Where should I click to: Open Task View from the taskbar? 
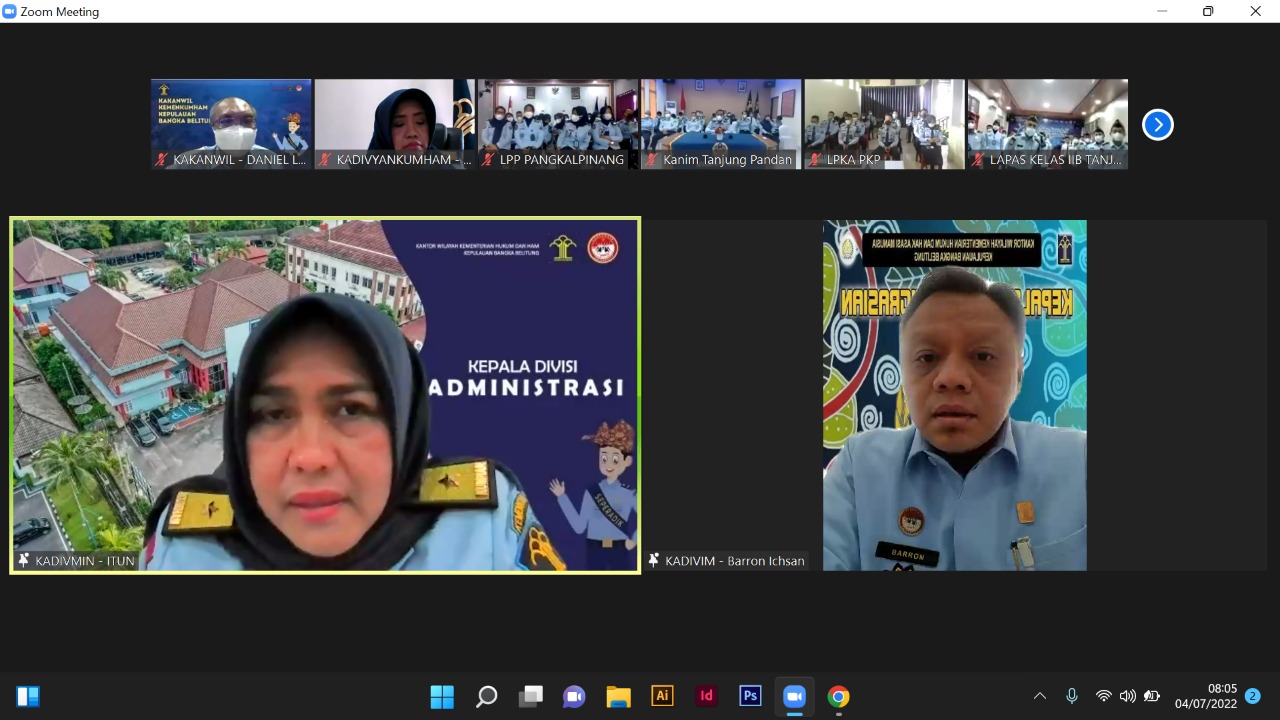[530, 697]
